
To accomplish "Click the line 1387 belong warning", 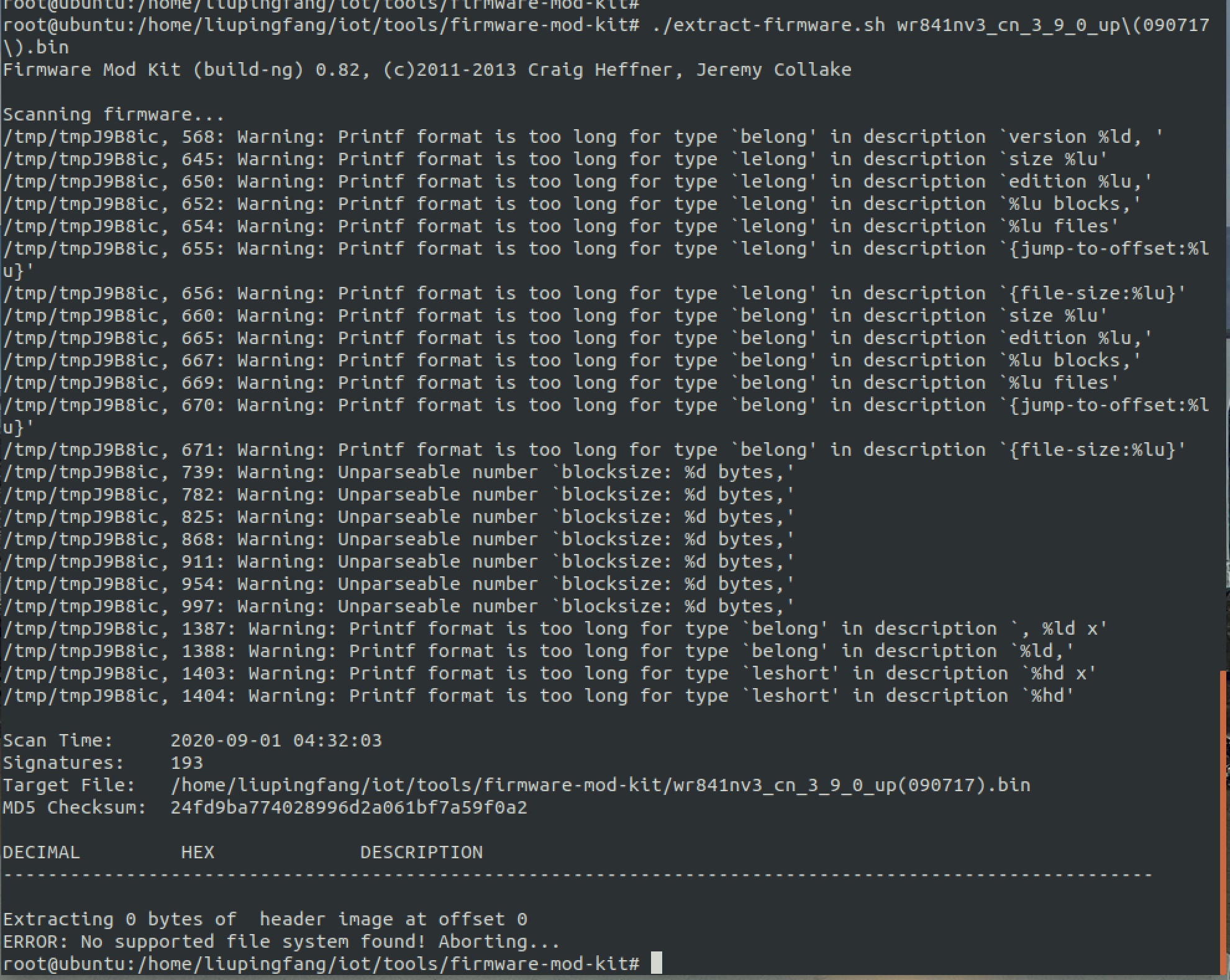I will point(555,628).
